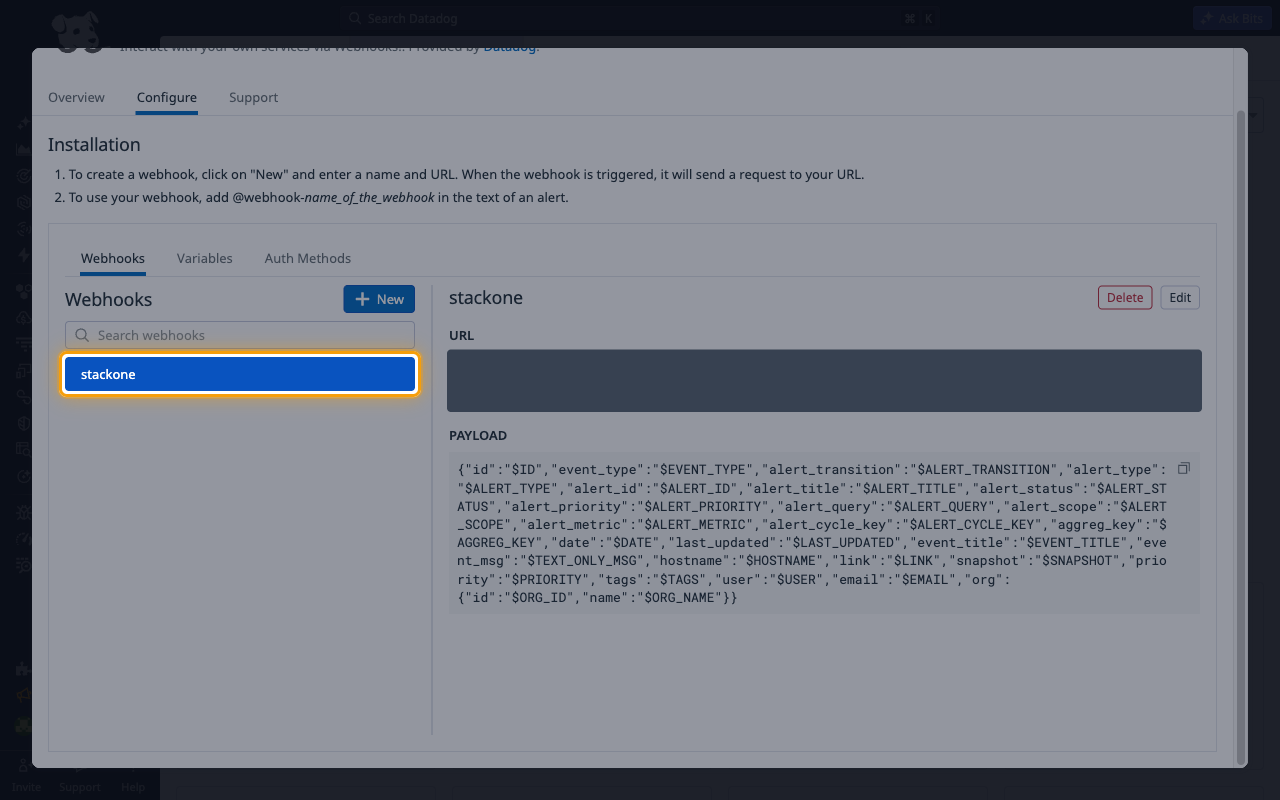
Task: Open the Auth Methods sub-tab
Action: point(308,258)
